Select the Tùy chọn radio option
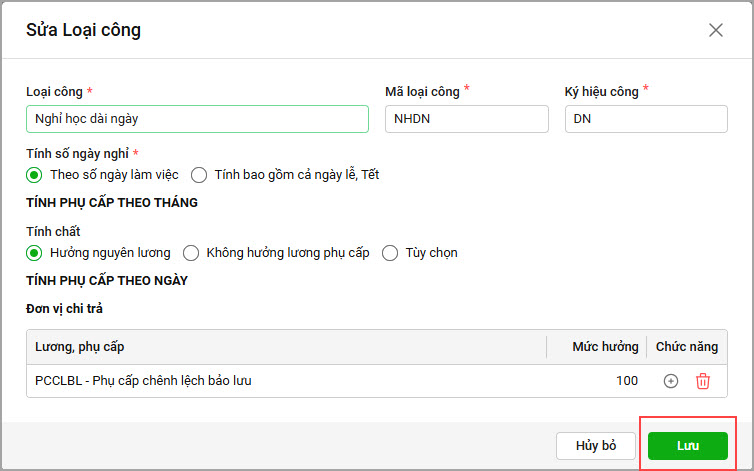This screenshot has width=754, height=471. pos(390,253)
